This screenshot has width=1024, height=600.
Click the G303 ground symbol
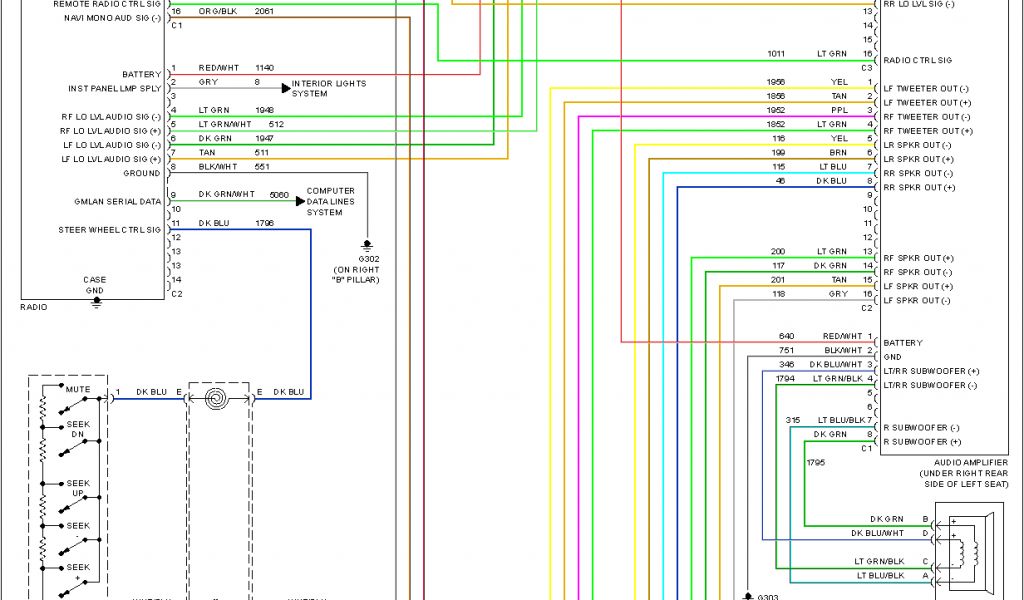(x=748, y=595)
